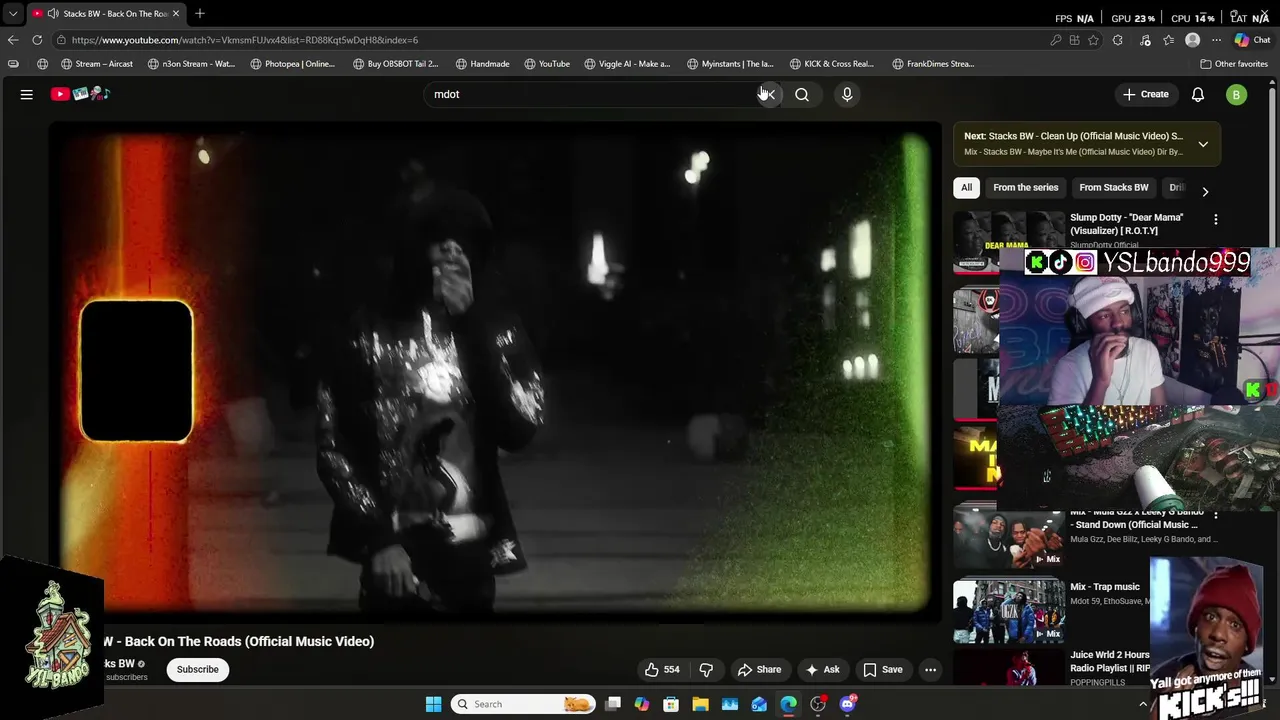The height and width of the screenshot is (720, 1280).
Task: Dislike this video
Action: coord(706,670)
